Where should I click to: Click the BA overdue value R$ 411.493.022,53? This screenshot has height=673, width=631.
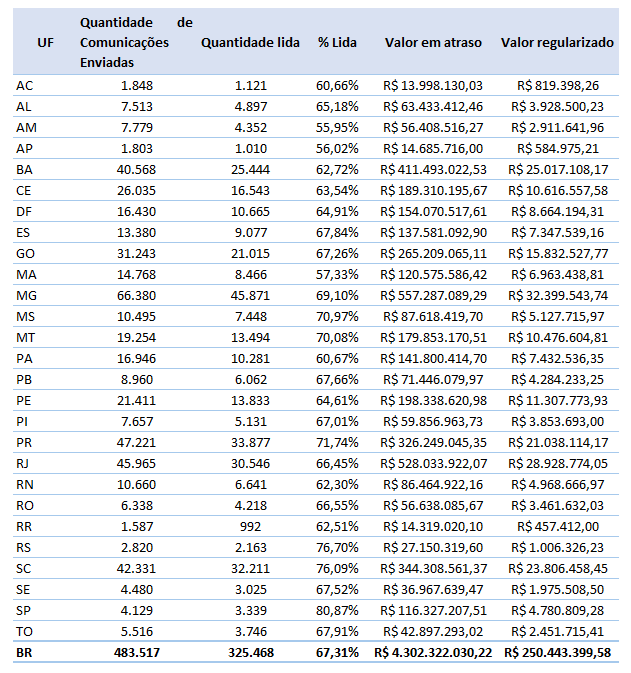tap(432, 169)
